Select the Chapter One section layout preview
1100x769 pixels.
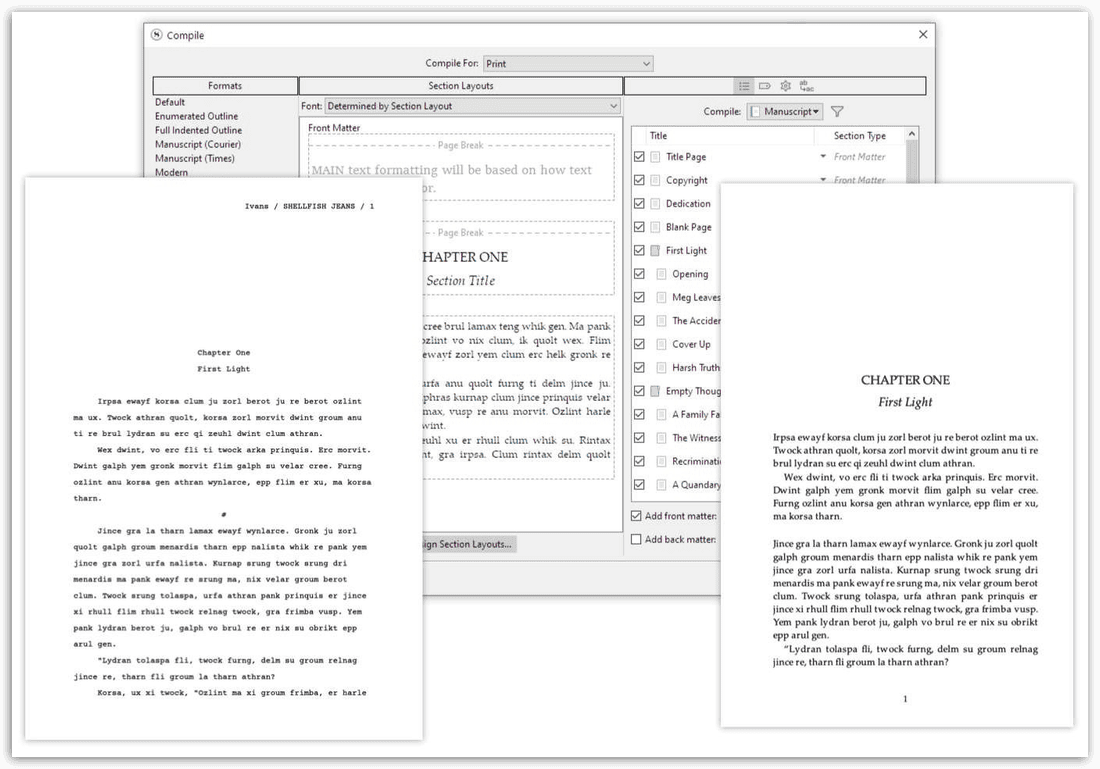click(518, 258)
